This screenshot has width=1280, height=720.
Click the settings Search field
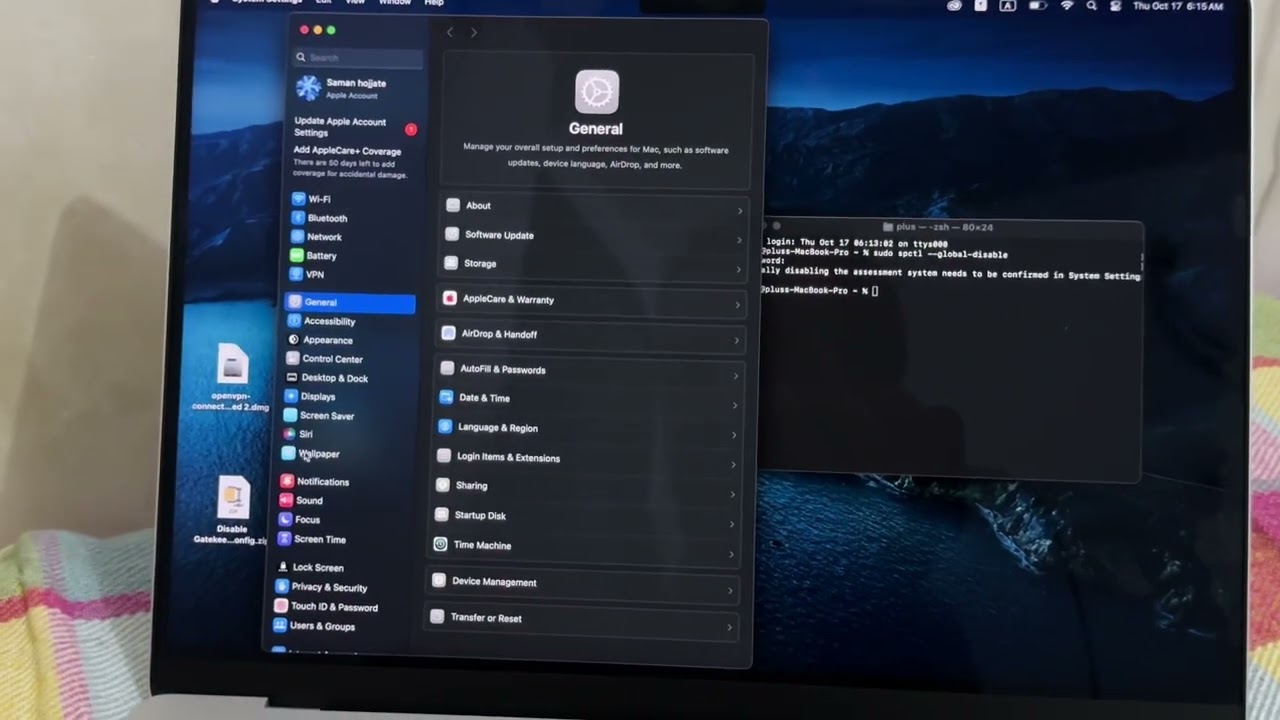tap(357, 57)
